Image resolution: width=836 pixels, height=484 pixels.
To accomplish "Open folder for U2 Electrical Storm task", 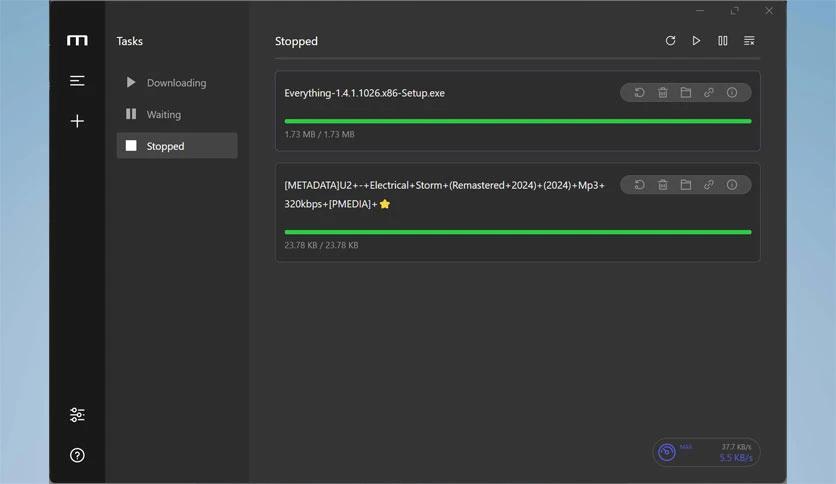I will [686, 185].
